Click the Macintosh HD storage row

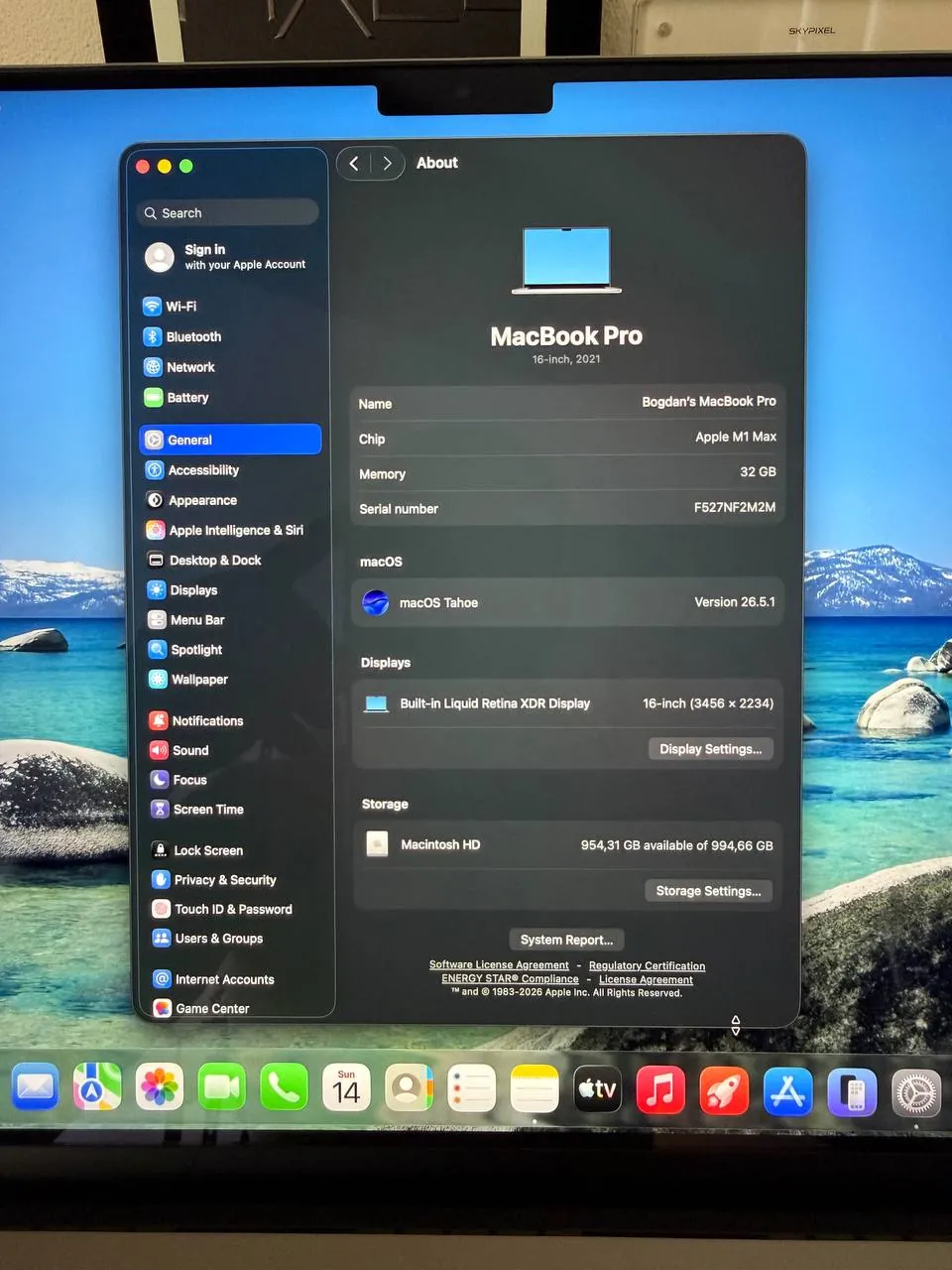tap(566, 845)
